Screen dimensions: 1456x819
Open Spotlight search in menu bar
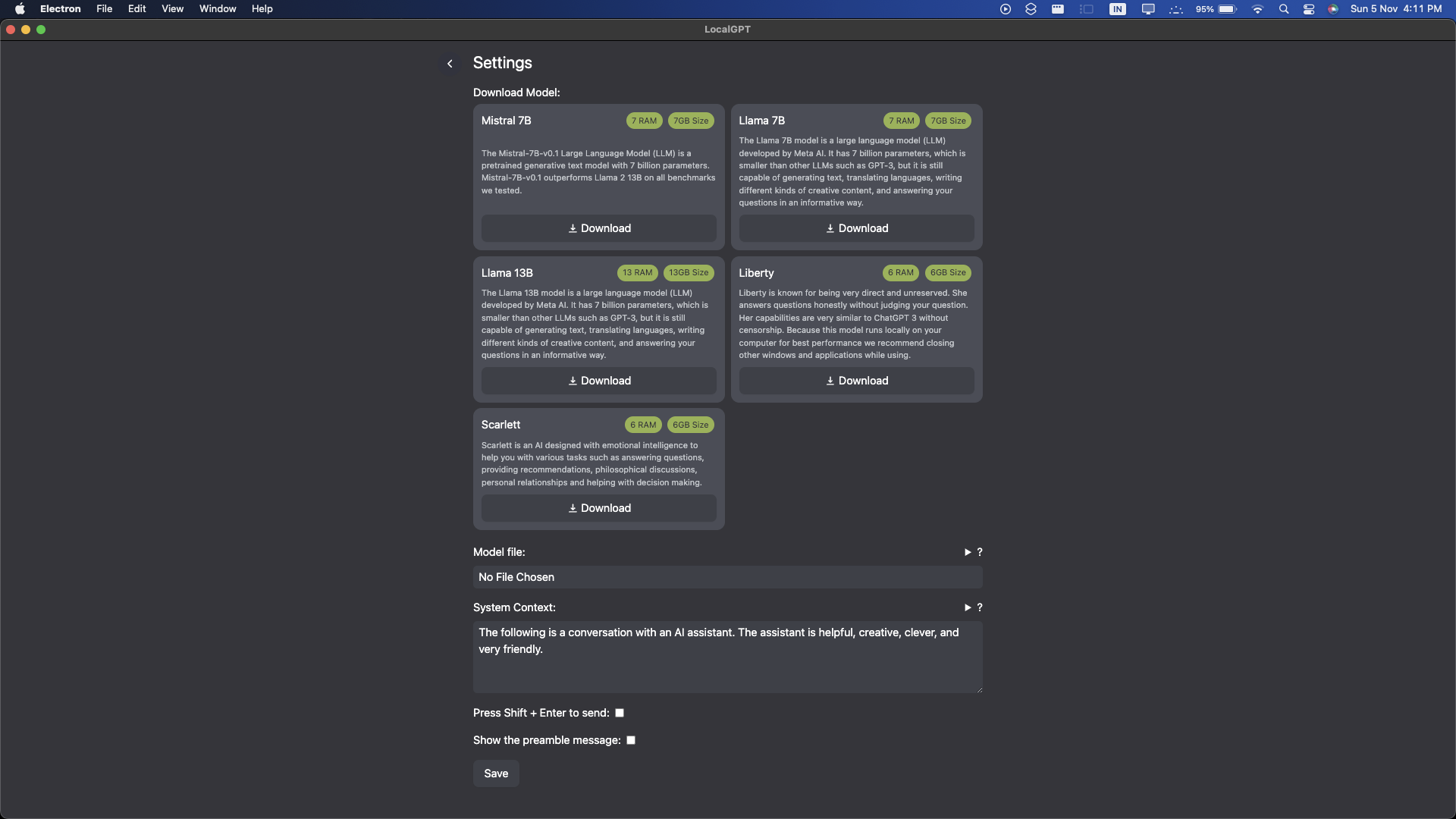point(1284,9)
